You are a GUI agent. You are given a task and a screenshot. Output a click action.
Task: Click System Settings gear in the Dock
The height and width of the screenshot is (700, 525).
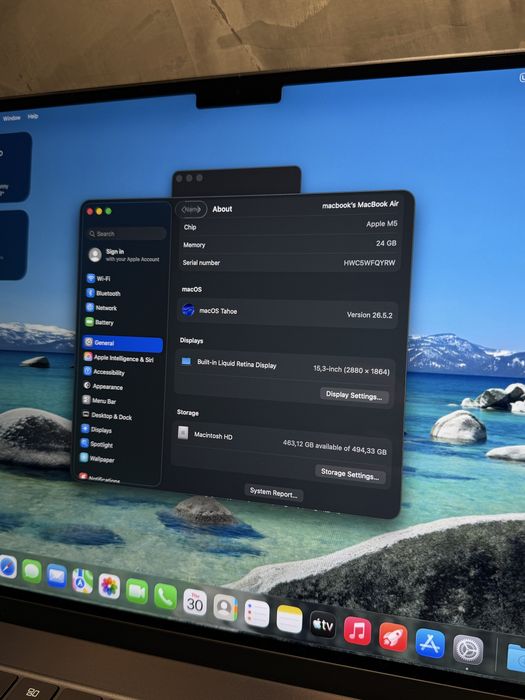pos(468,650)
